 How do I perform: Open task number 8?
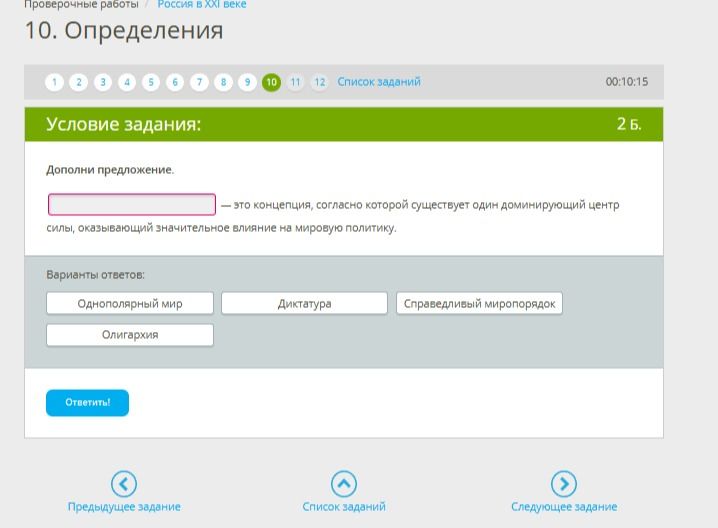[x=223, y=82]
